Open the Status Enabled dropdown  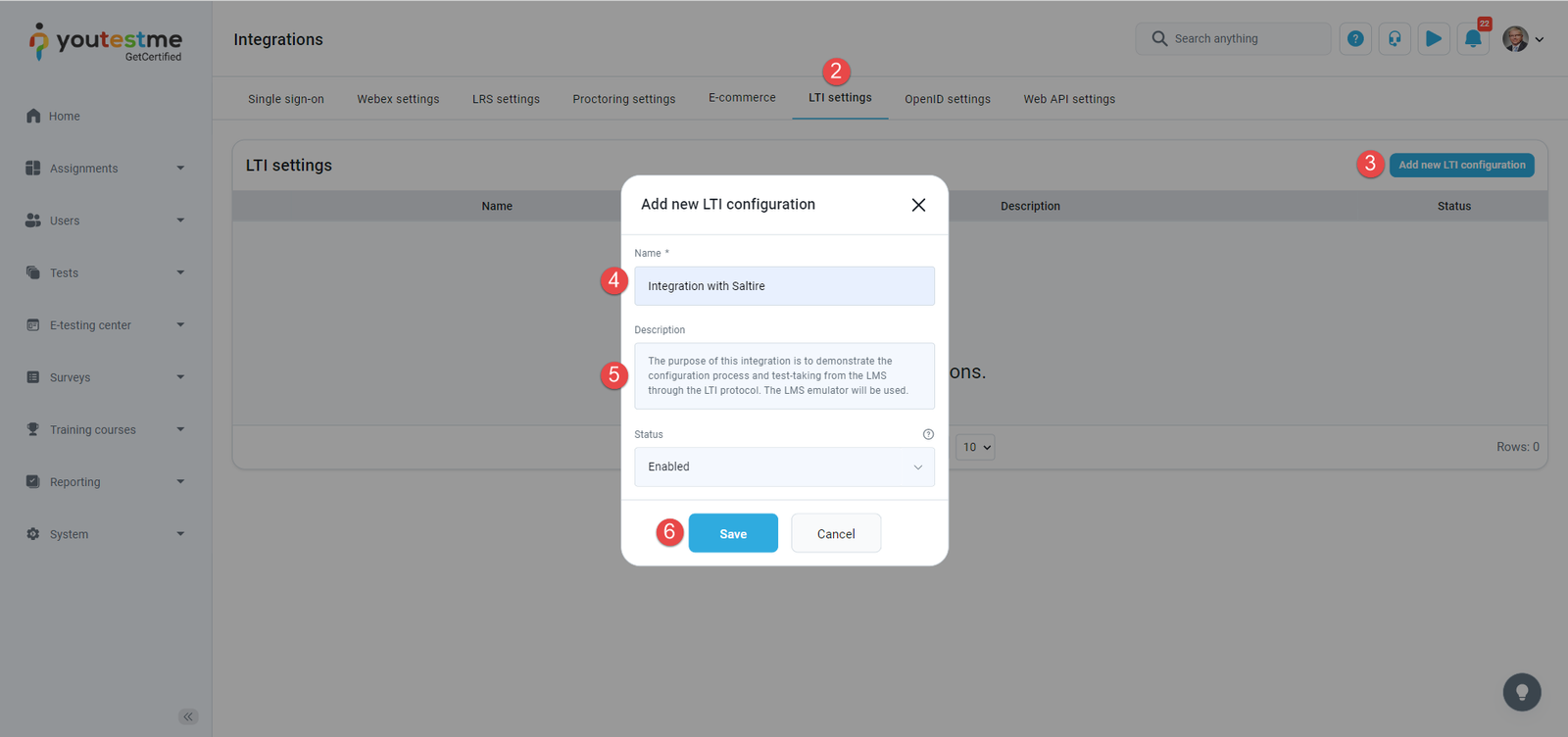pos(784,467)
